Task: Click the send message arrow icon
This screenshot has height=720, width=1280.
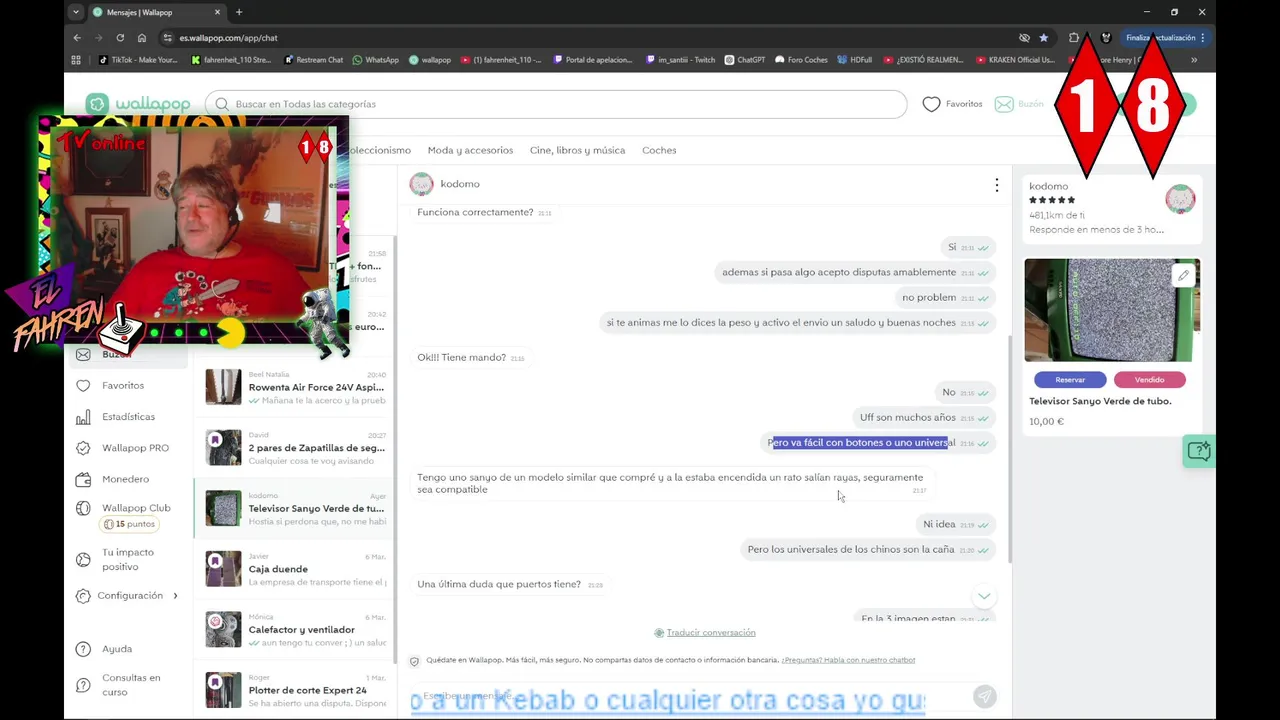Action: point(984,696)
